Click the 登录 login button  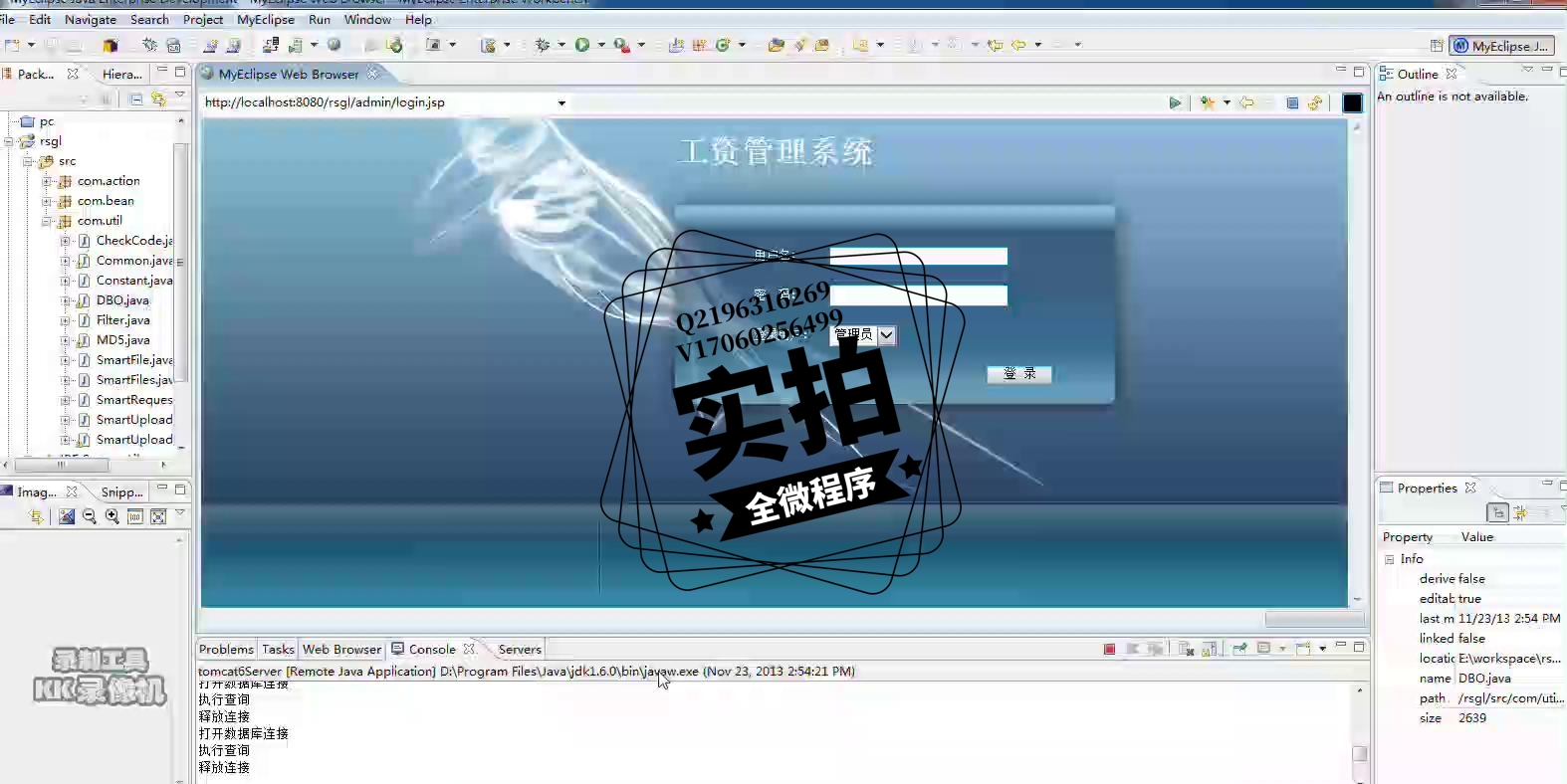(1019, 374)
